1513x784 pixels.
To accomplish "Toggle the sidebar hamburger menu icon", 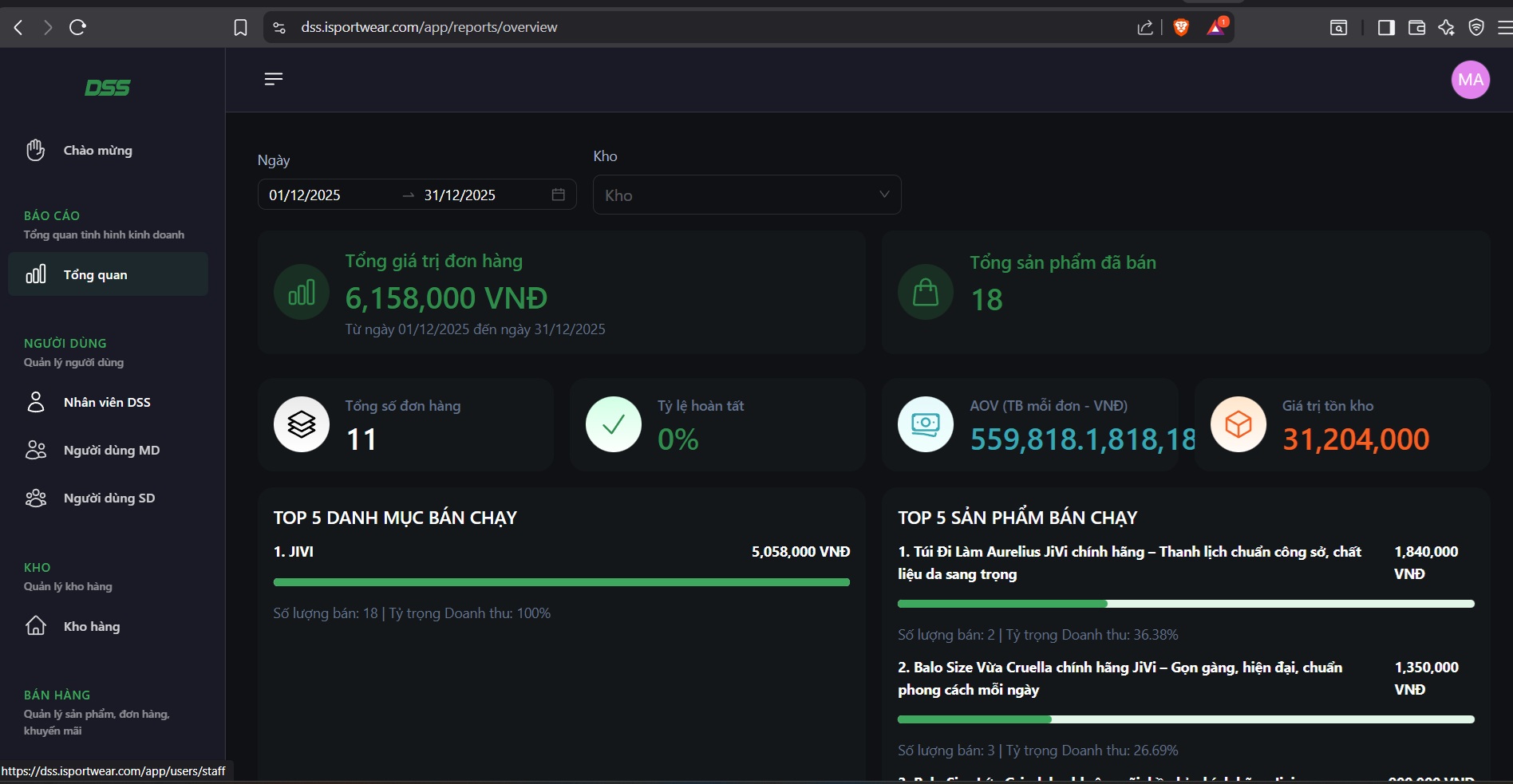I will (x=274, y=79).
